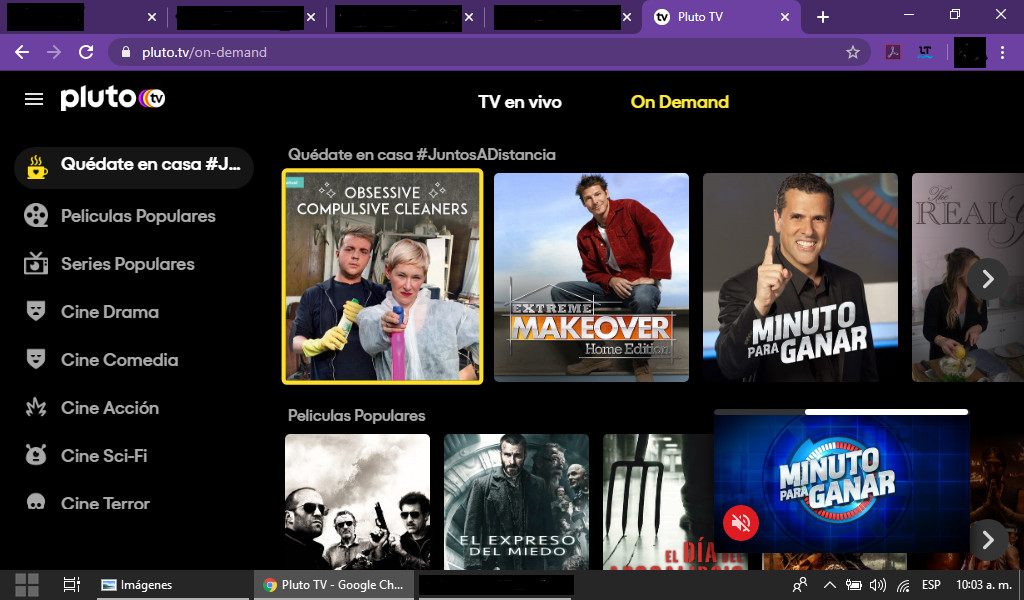The height and width of the screenshot is (600, 1024).
Task: Open the Peliculas Populares category
Action: coord(137,216)
